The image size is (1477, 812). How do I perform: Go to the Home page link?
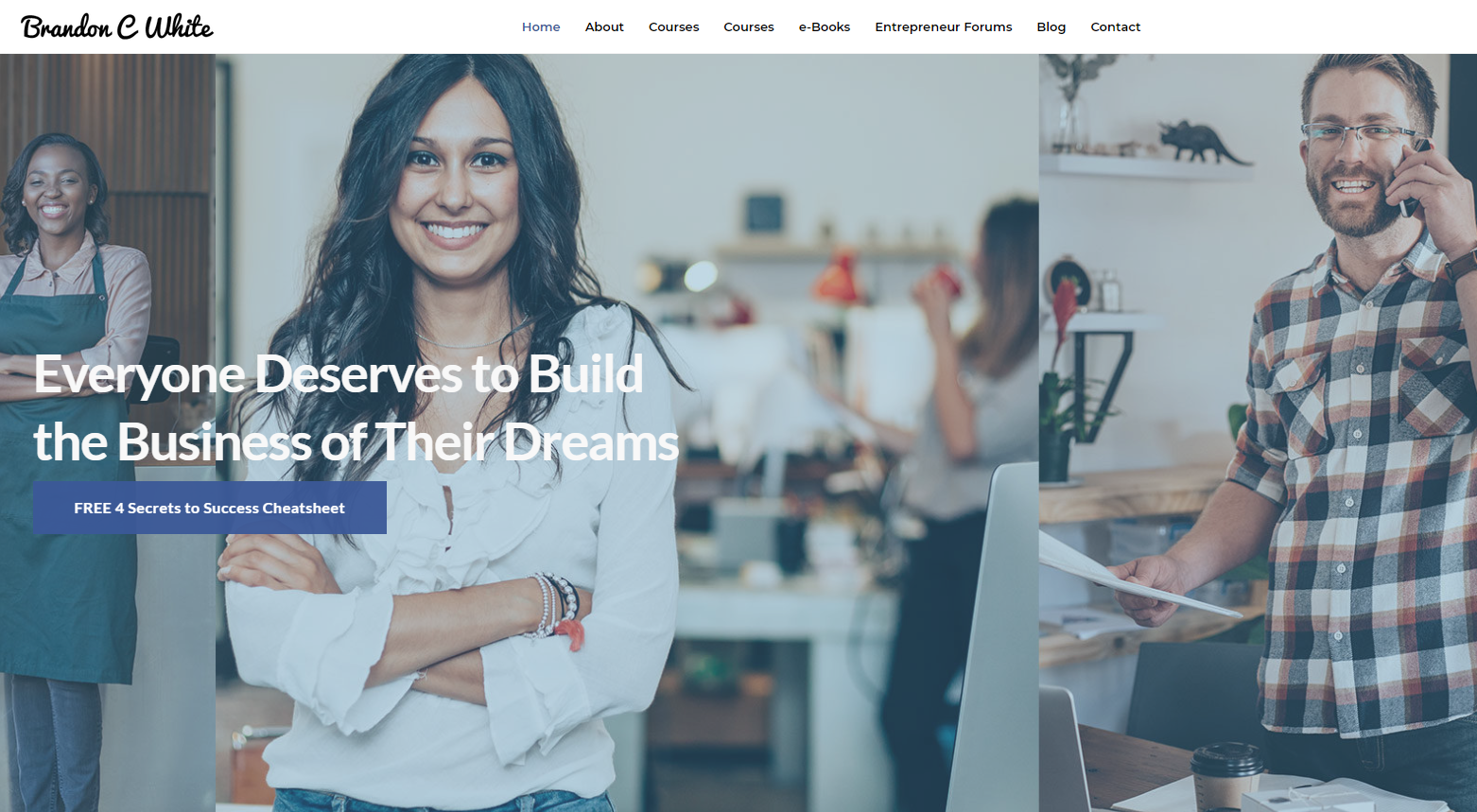(x=541, y=26)
